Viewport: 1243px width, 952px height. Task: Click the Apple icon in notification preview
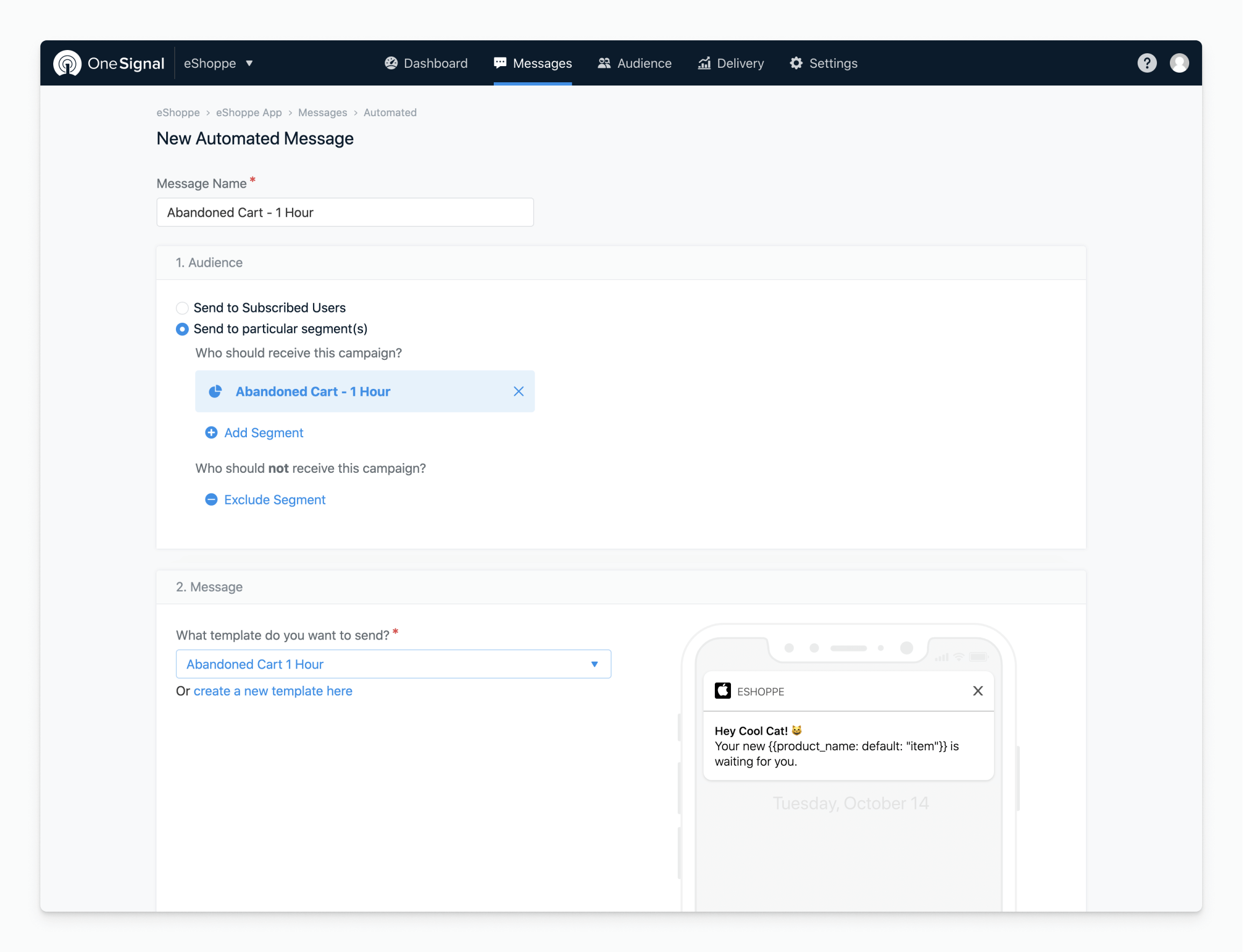(722, 691)
